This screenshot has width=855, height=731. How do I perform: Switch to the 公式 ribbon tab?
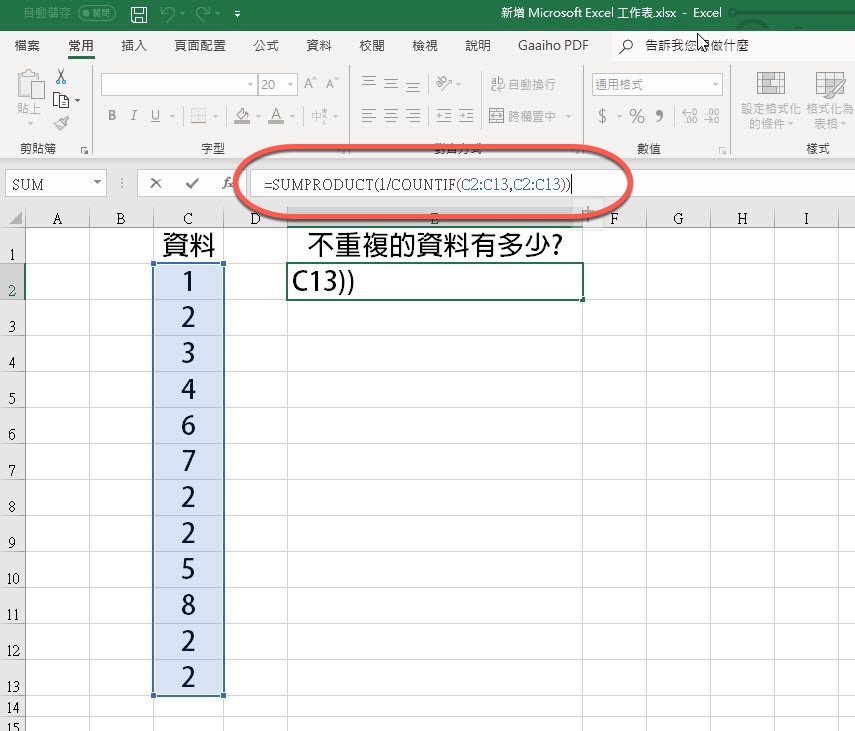pos(266,46)
